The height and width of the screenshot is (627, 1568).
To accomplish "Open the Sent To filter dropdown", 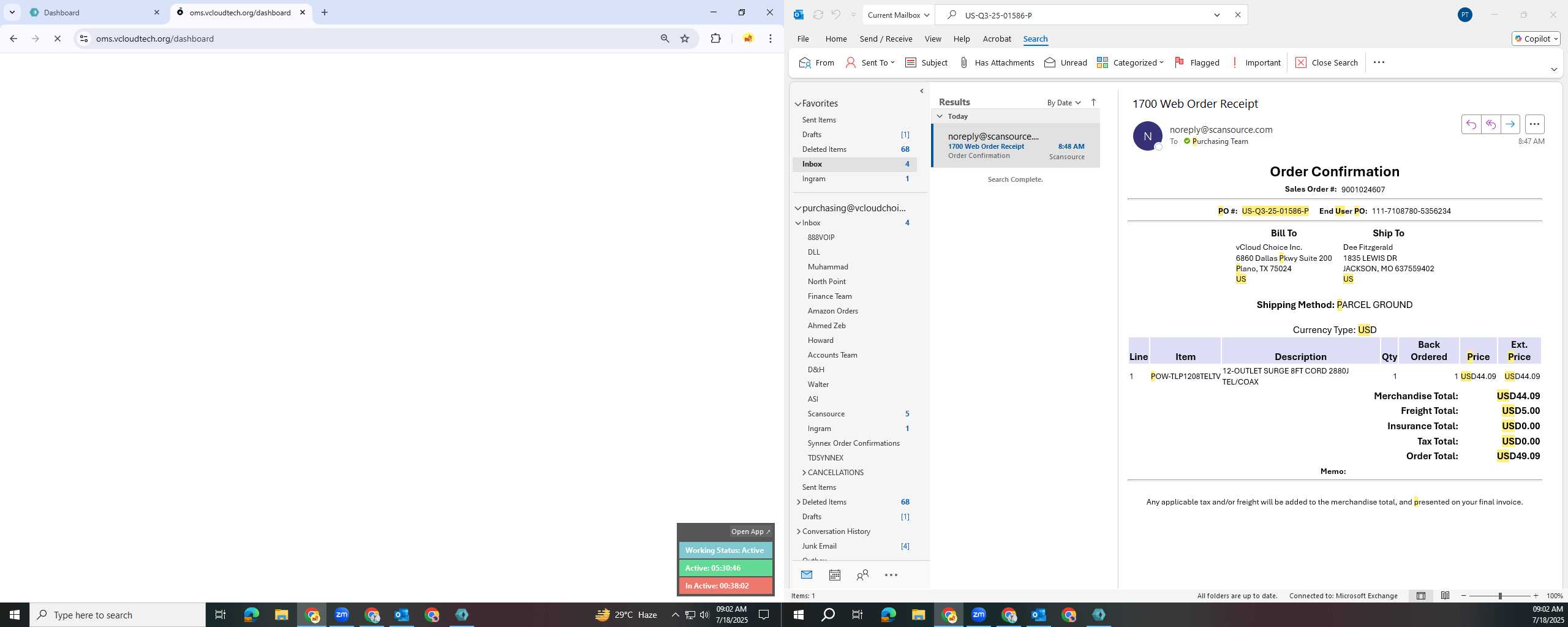I will tap(870, 62).
